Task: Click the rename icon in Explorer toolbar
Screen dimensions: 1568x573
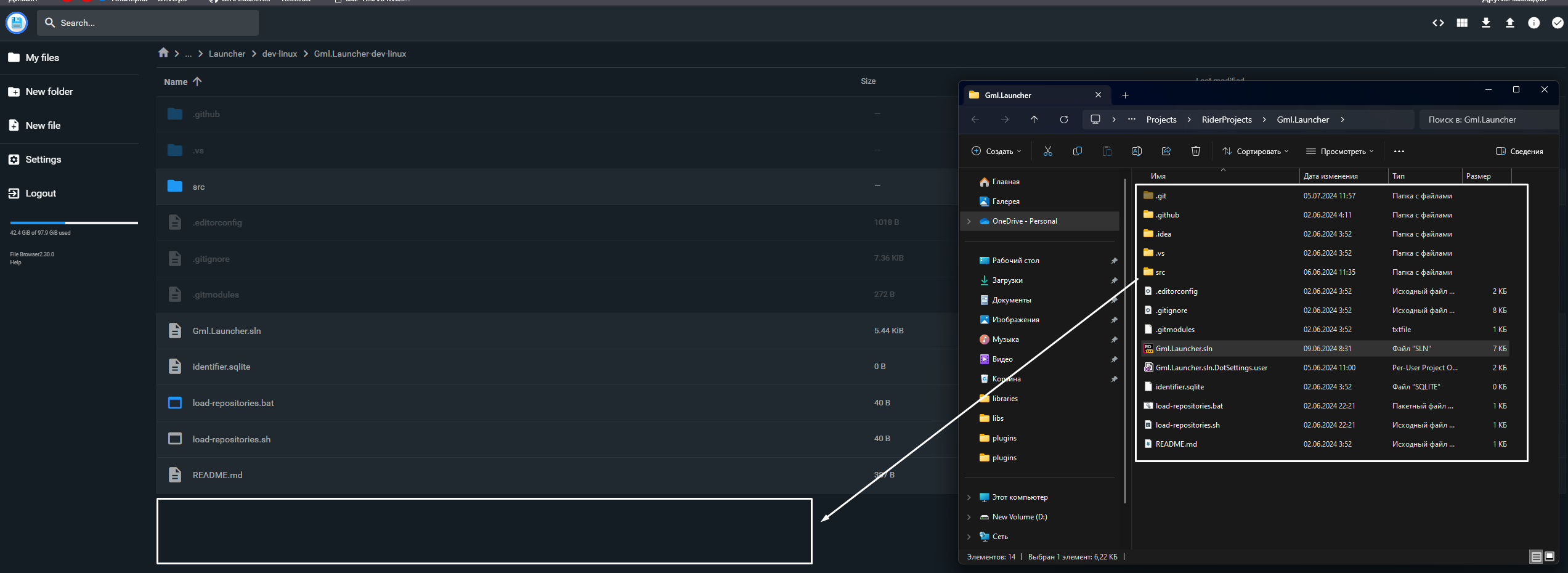Action: [1137, 151]
